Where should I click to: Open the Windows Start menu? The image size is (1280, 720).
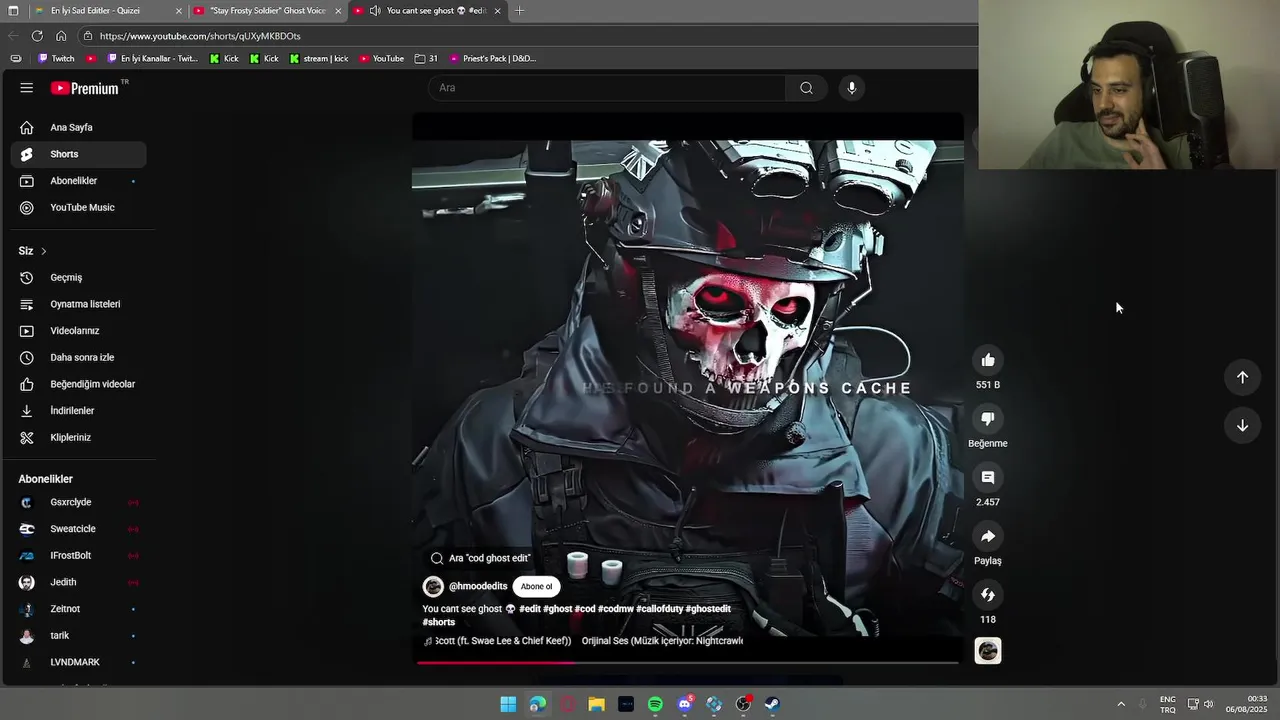click(x=508, y=704)
